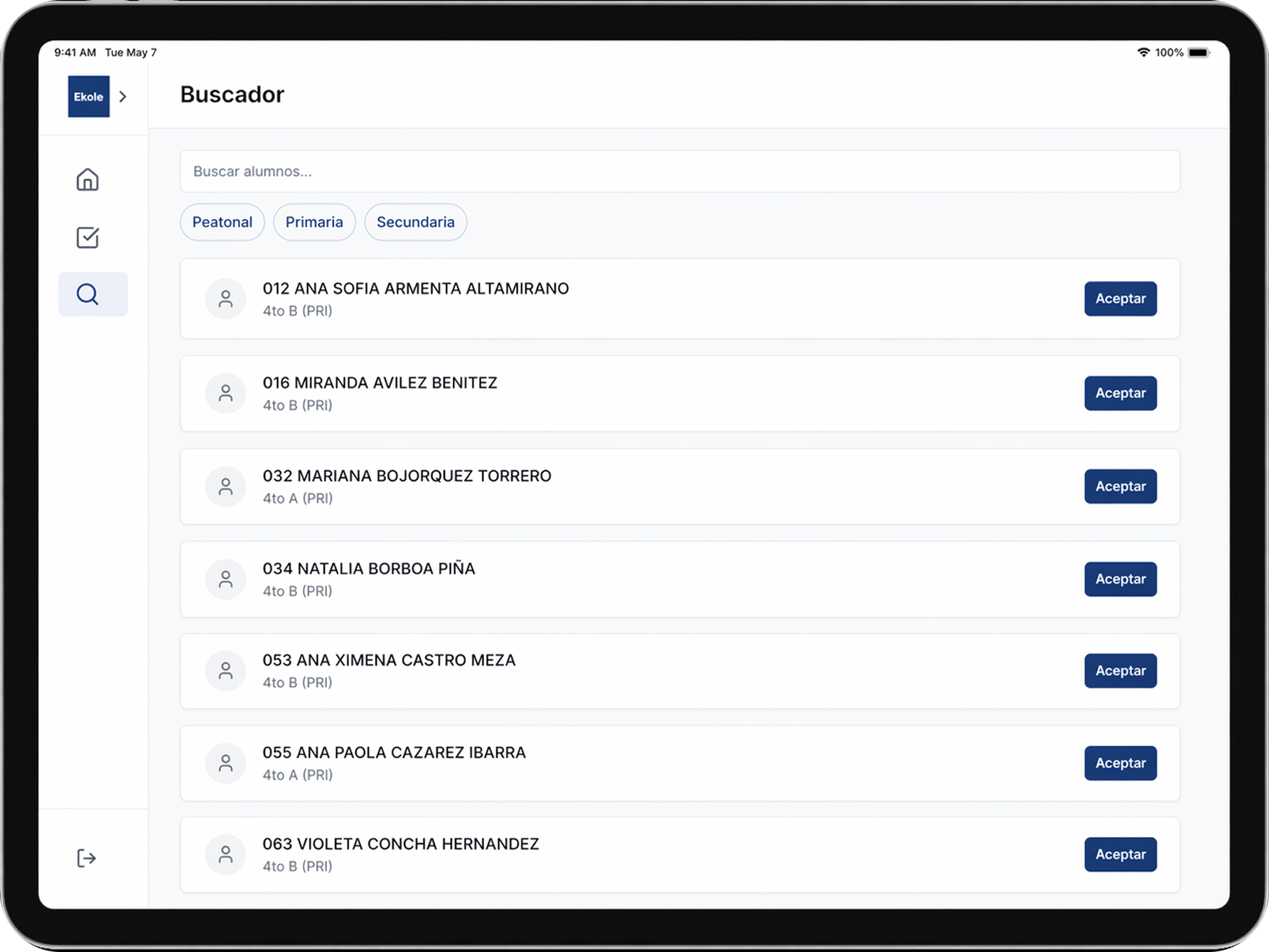Click the avatar icon for Miranda Avilez Benitez
The image size is (1269, 952).
click(x=225, y=392)
